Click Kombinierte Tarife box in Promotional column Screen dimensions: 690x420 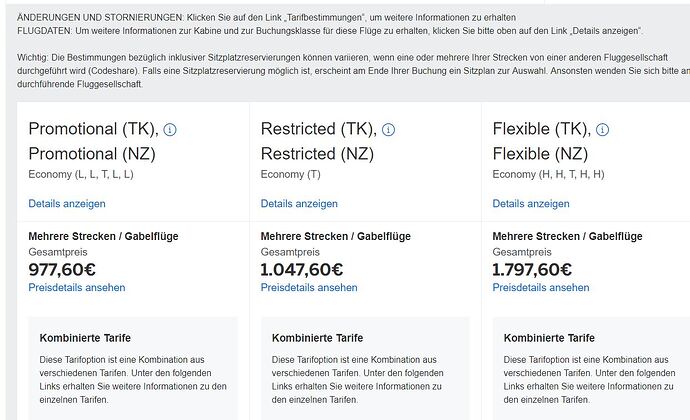134,367
